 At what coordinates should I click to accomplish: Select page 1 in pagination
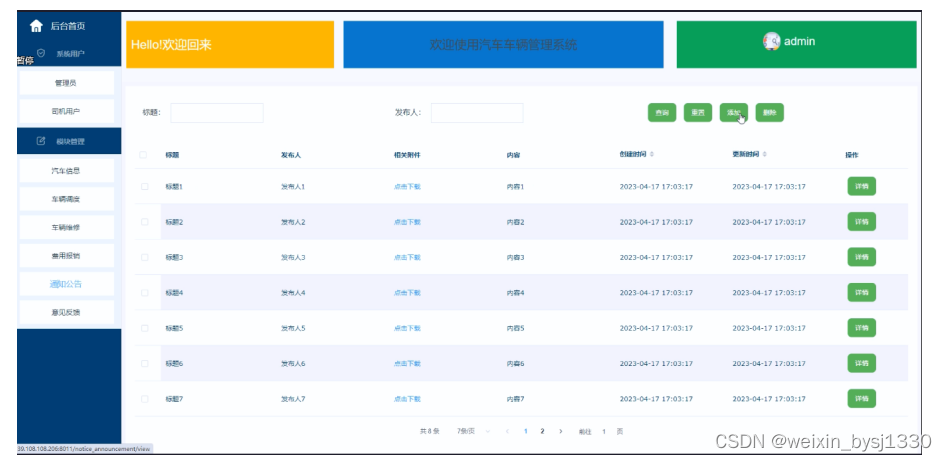[x=525, y=431]
